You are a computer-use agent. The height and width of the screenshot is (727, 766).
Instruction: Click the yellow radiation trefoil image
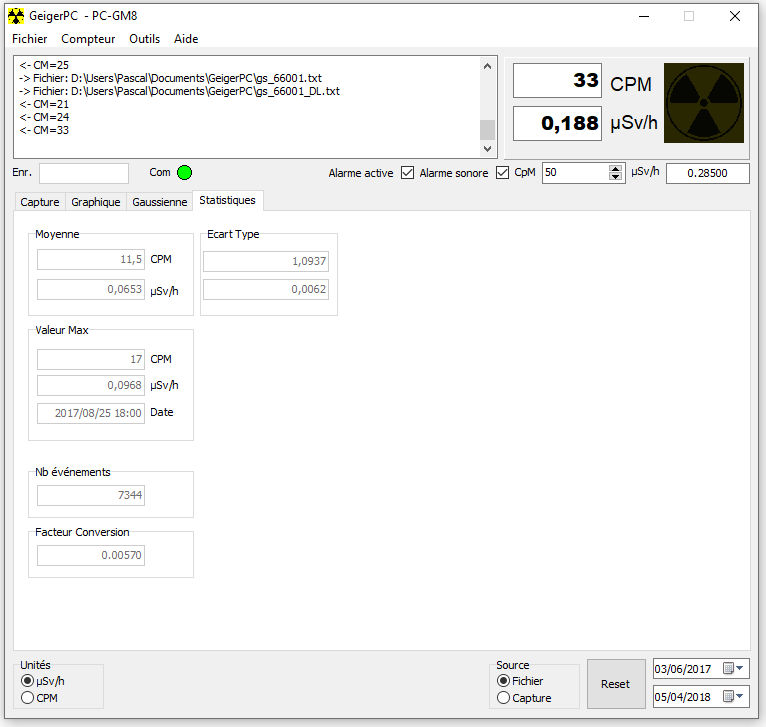[704, 103]
